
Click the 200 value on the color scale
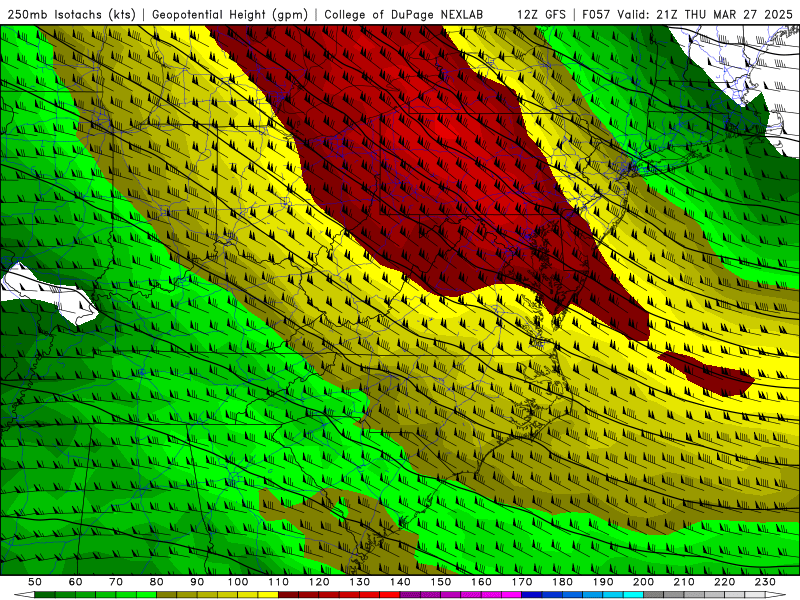click(644, 582)
